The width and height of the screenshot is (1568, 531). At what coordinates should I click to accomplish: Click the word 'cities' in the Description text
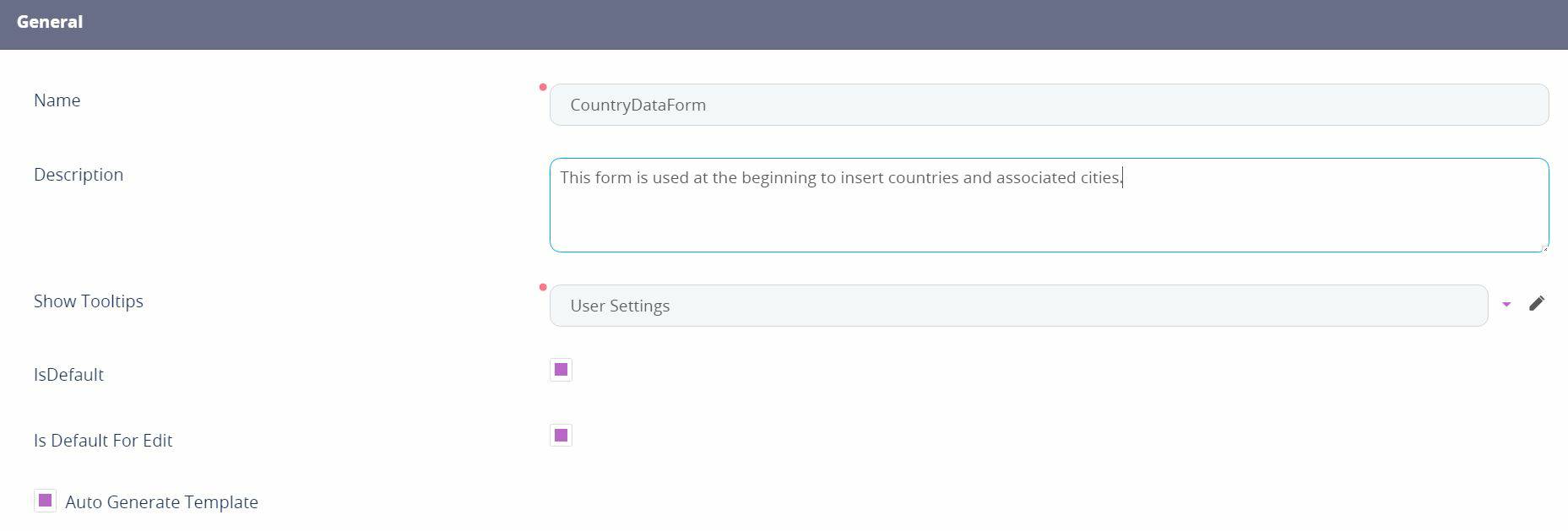coord(1099,178)
